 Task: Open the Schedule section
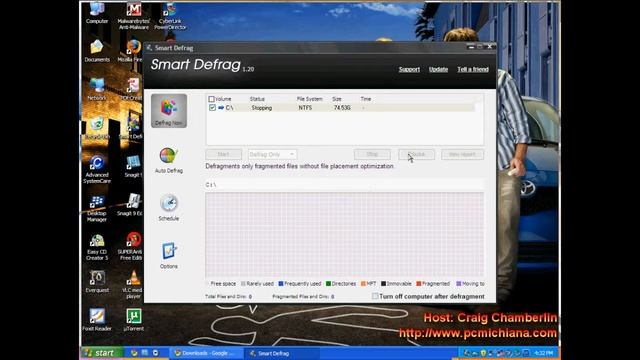[x=169, y=208]
